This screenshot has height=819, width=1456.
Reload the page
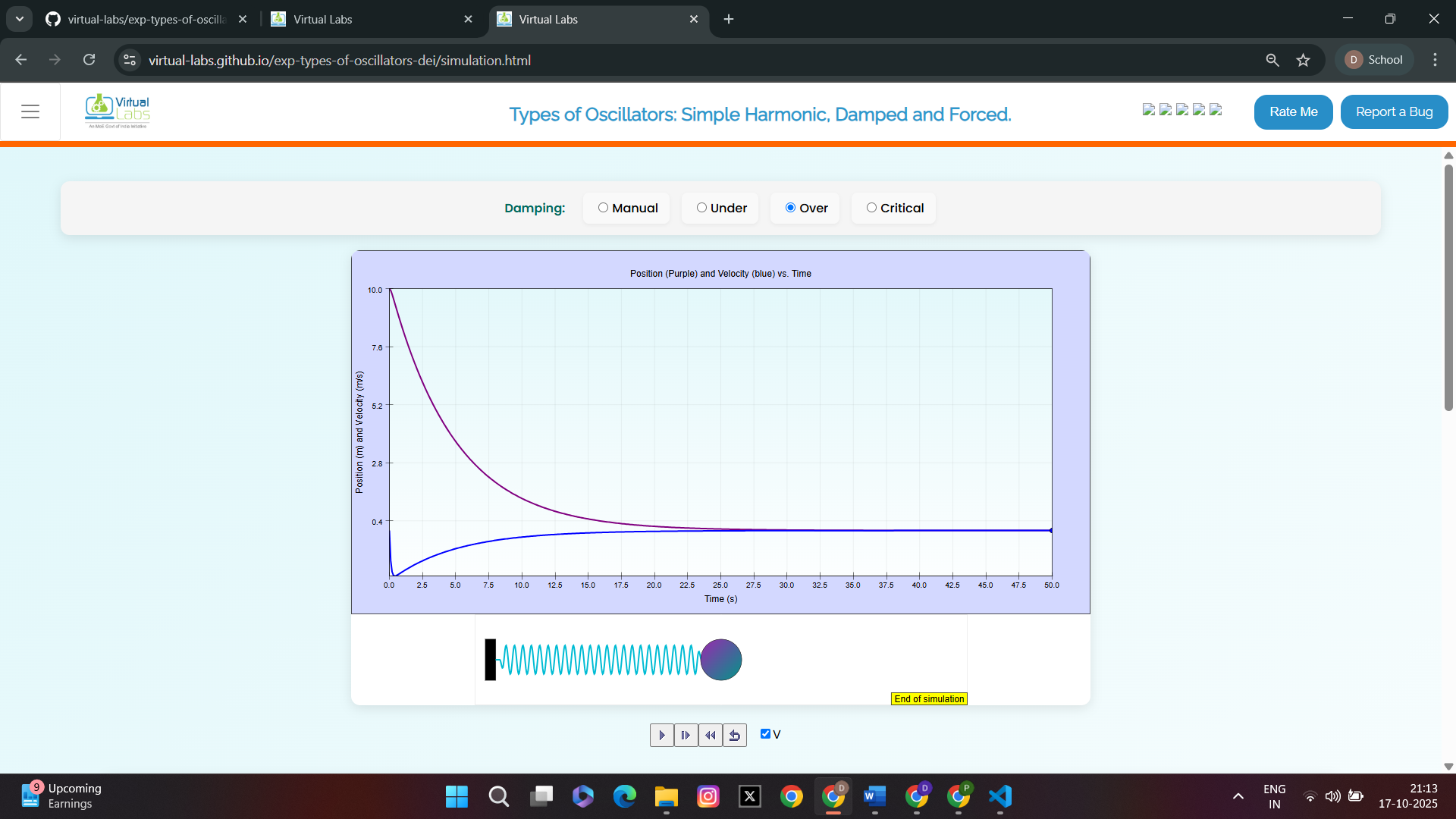(x=89, y=60)
